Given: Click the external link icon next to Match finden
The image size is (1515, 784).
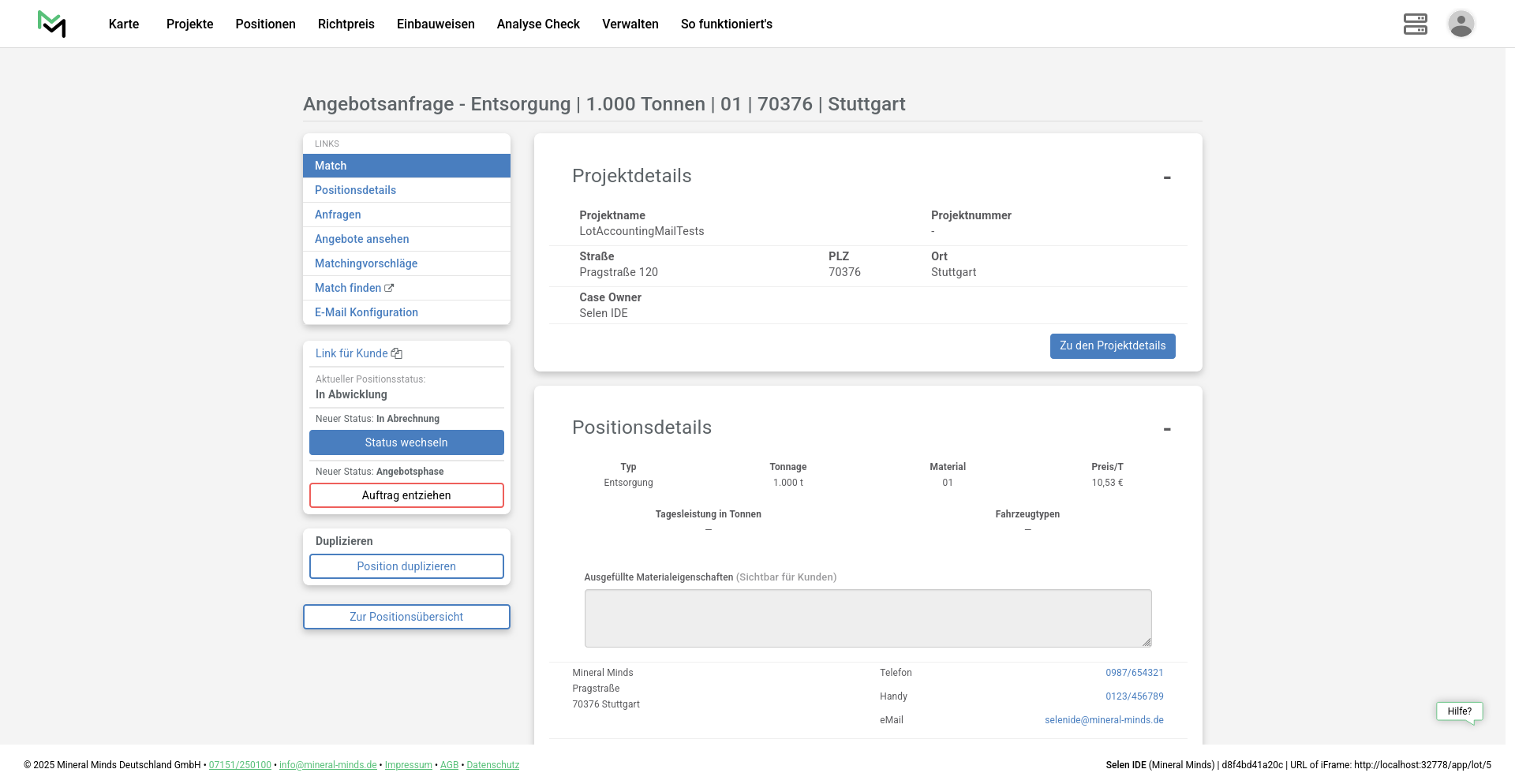Looking at the screenshot, I should click(389, 288).
